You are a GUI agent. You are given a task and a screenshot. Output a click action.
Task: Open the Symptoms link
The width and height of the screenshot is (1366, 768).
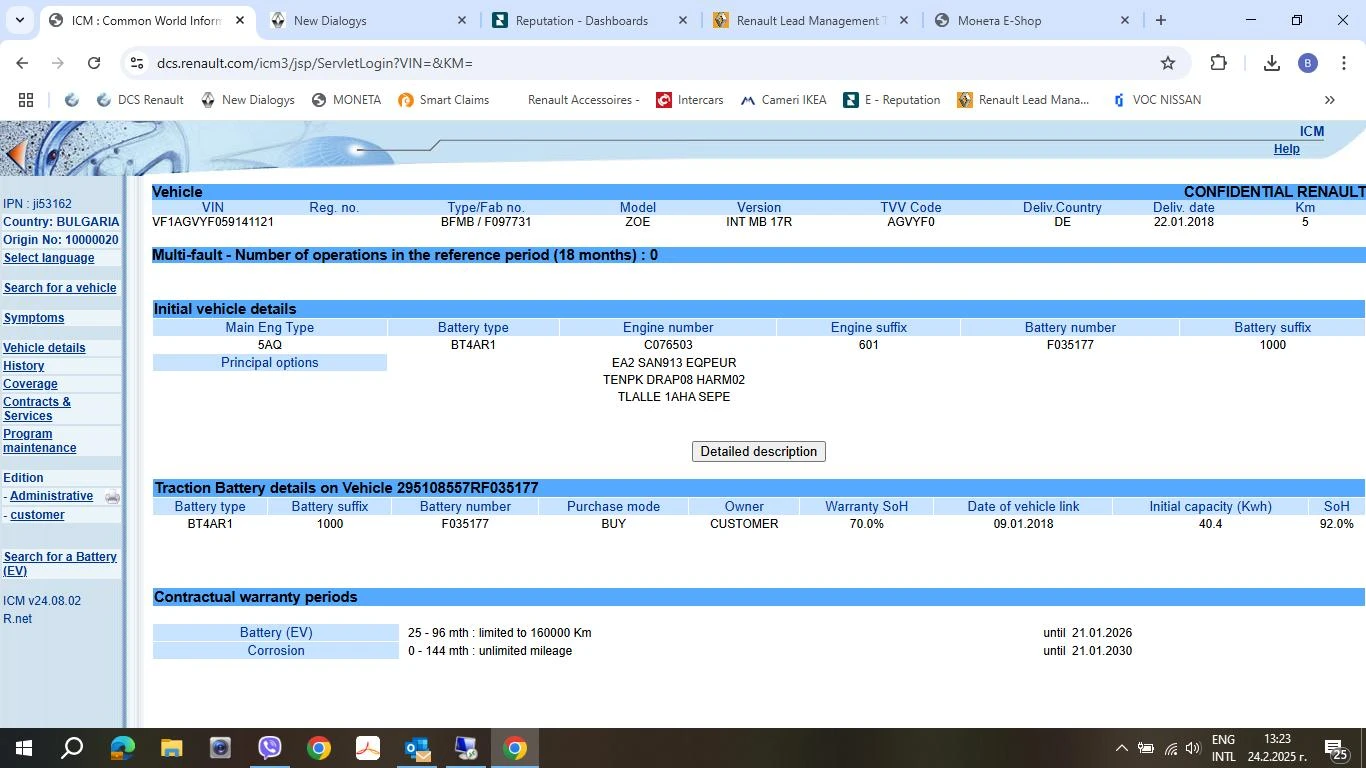34,318
